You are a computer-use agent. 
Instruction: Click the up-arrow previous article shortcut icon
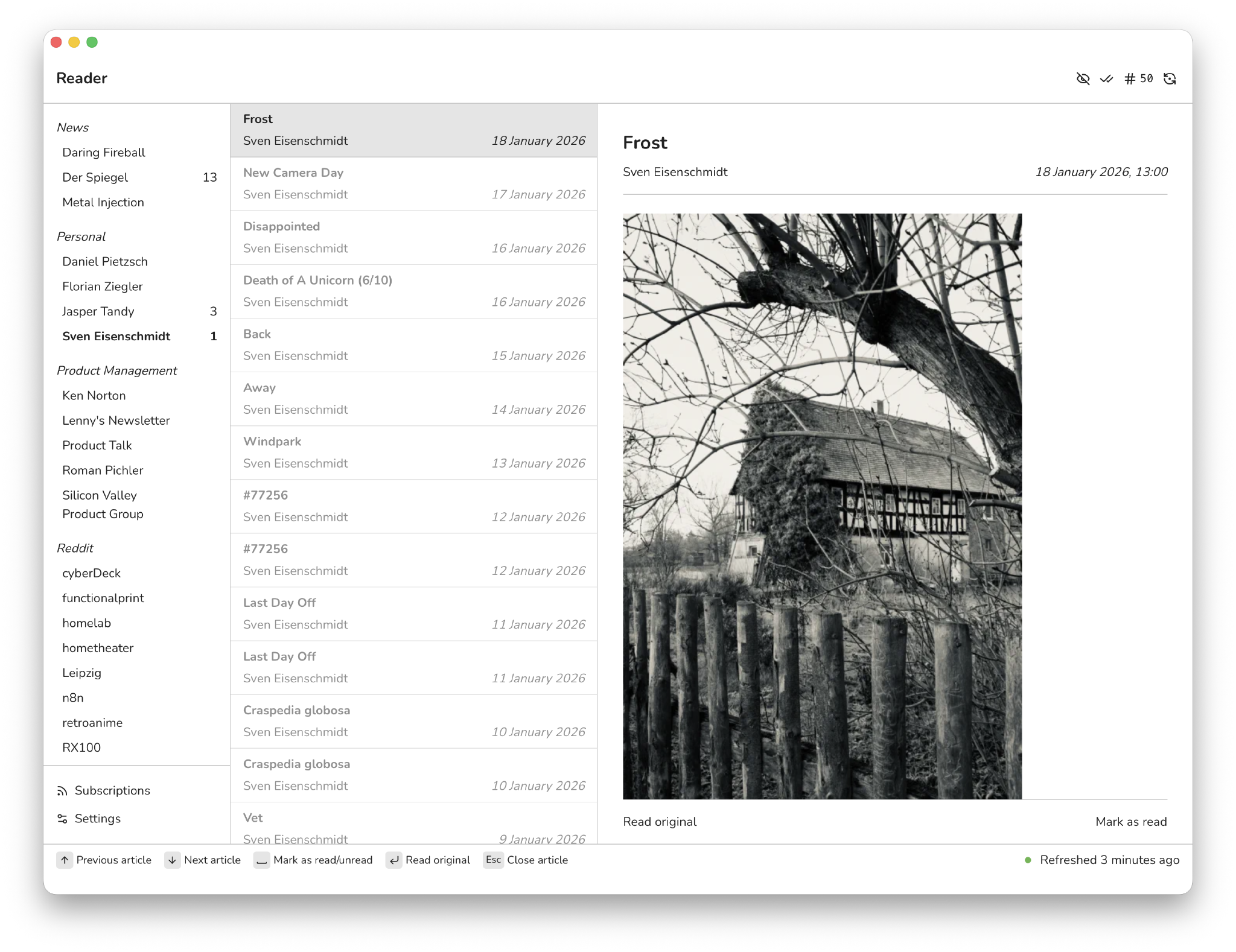65,860
